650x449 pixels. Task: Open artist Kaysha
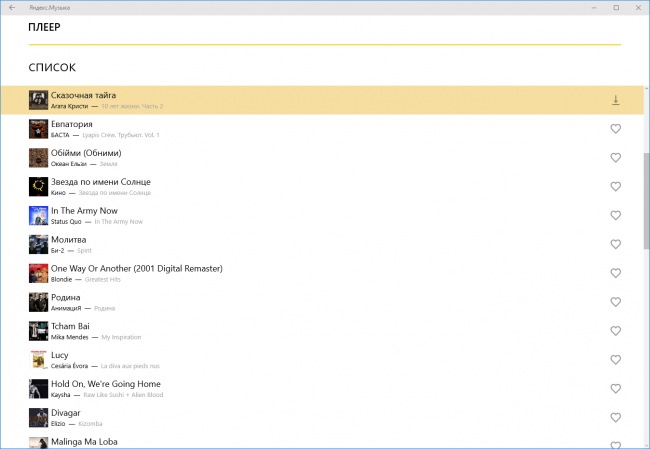(61, 395)
